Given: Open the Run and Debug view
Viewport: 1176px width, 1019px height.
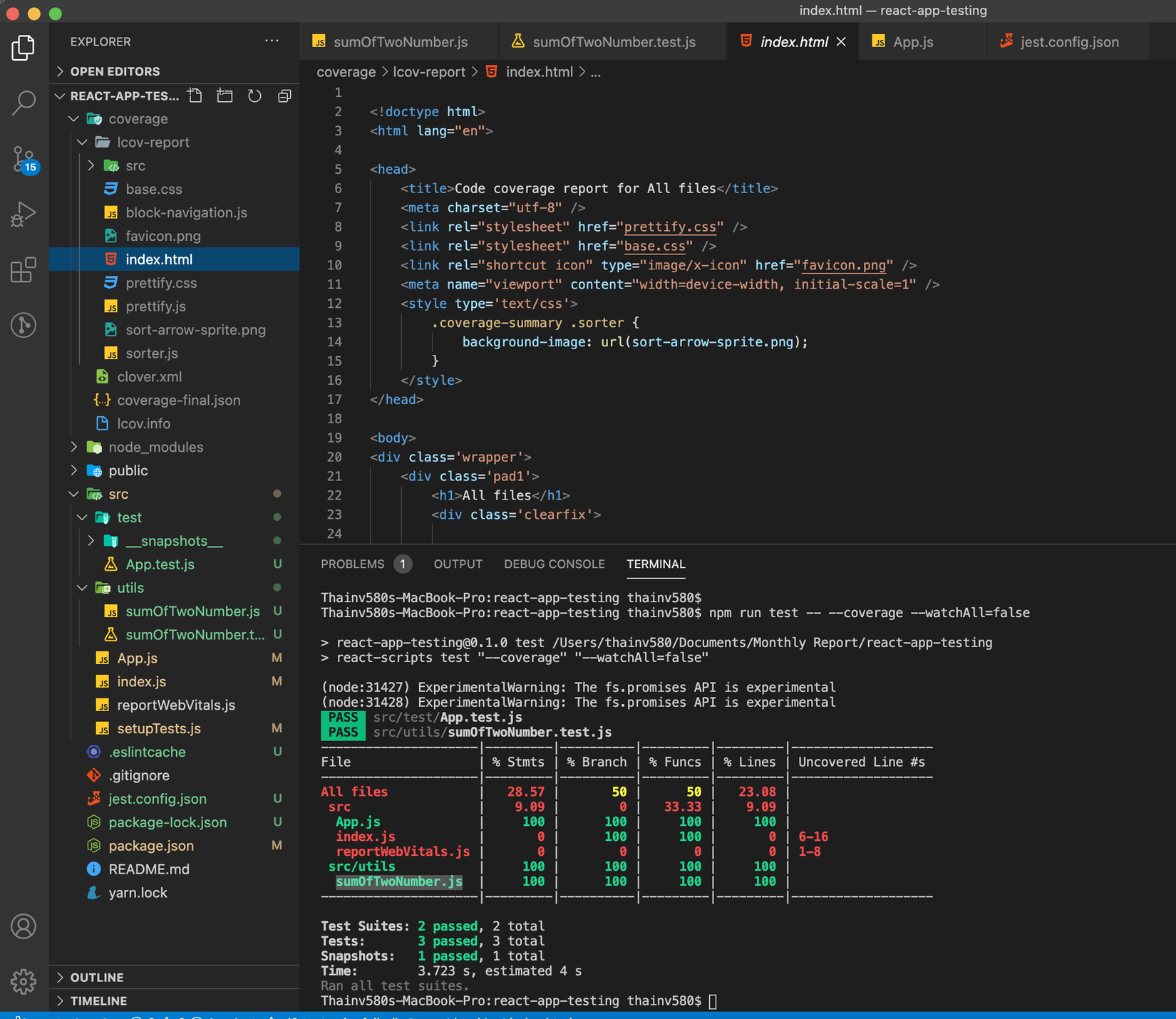Looking at the screenshot, I should pos(24,214).
